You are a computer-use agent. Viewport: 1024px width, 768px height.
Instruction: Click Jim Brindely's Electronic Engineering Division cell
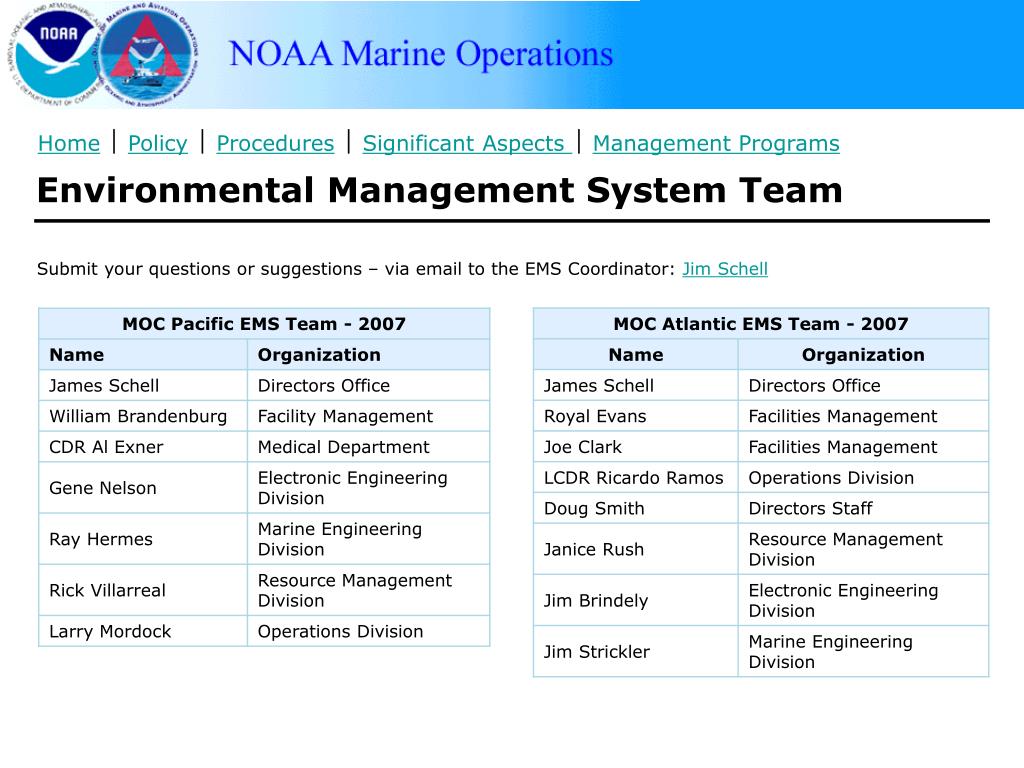pos(863,600)
